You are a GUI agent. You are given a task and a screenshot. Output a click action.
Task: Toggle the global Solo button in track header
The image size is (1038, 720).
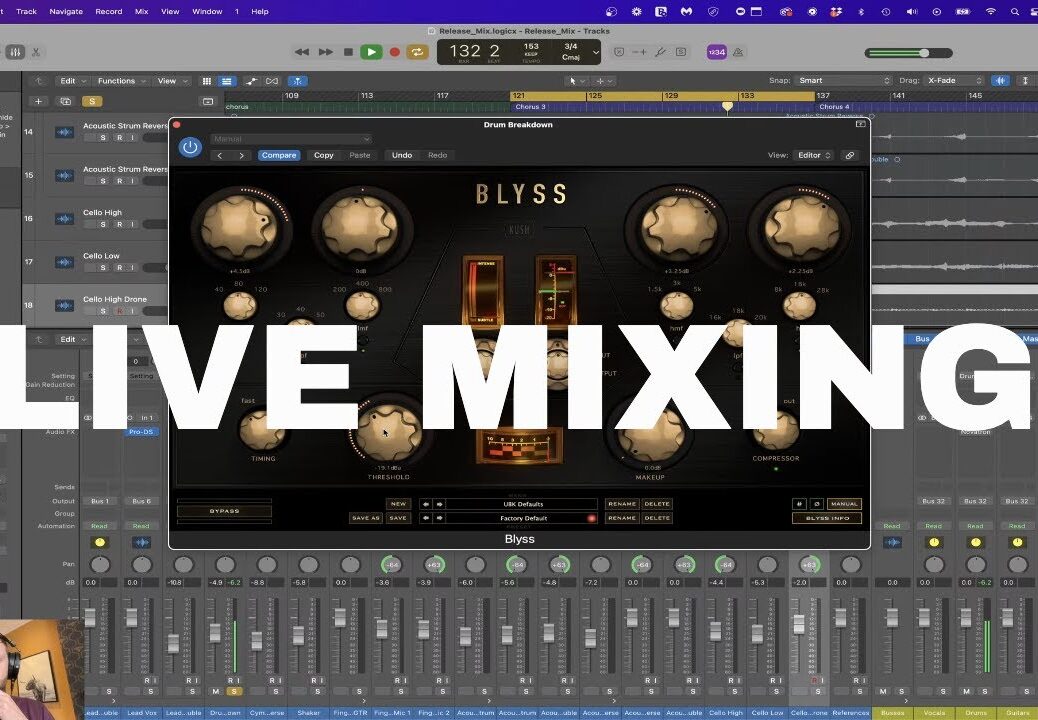point(92,101)
